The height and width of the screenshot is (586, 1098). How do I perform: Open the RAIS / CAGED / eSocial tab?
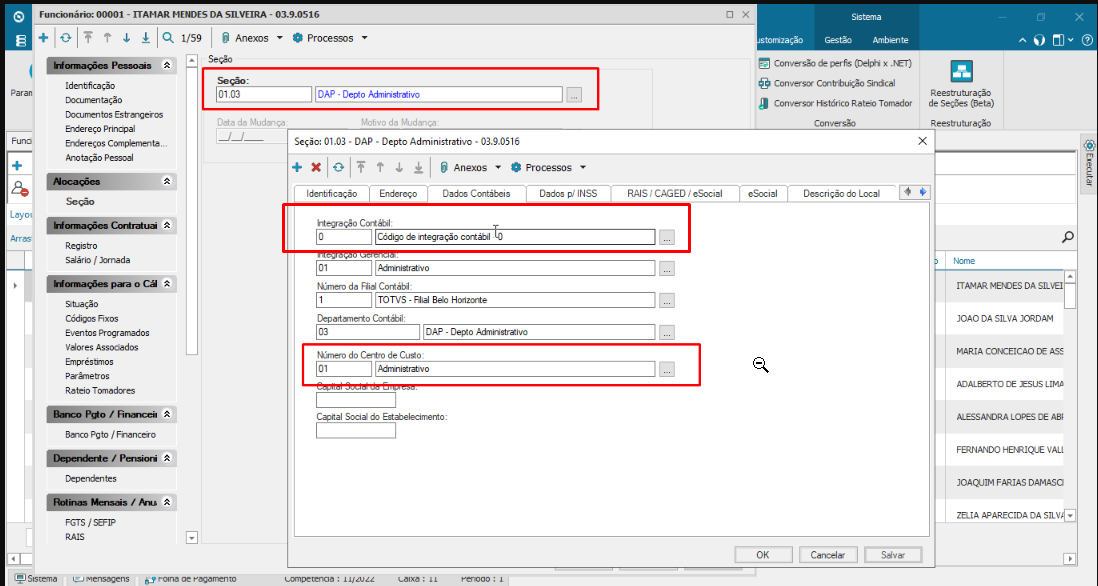tap(675, 193)
